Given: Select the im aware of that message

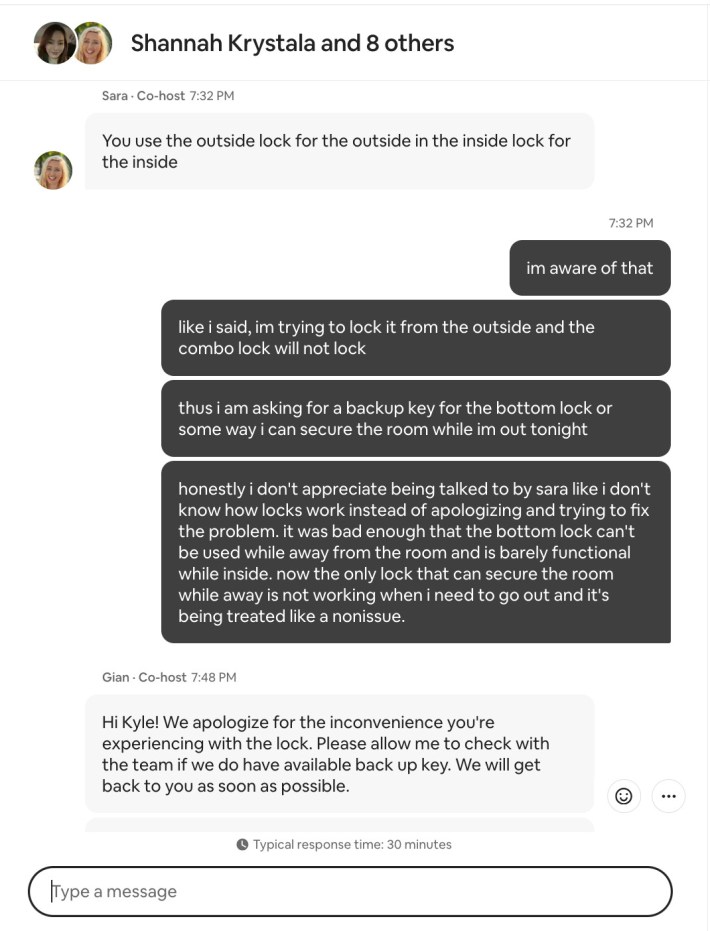Looking at the screenshot, I should 590,268.
